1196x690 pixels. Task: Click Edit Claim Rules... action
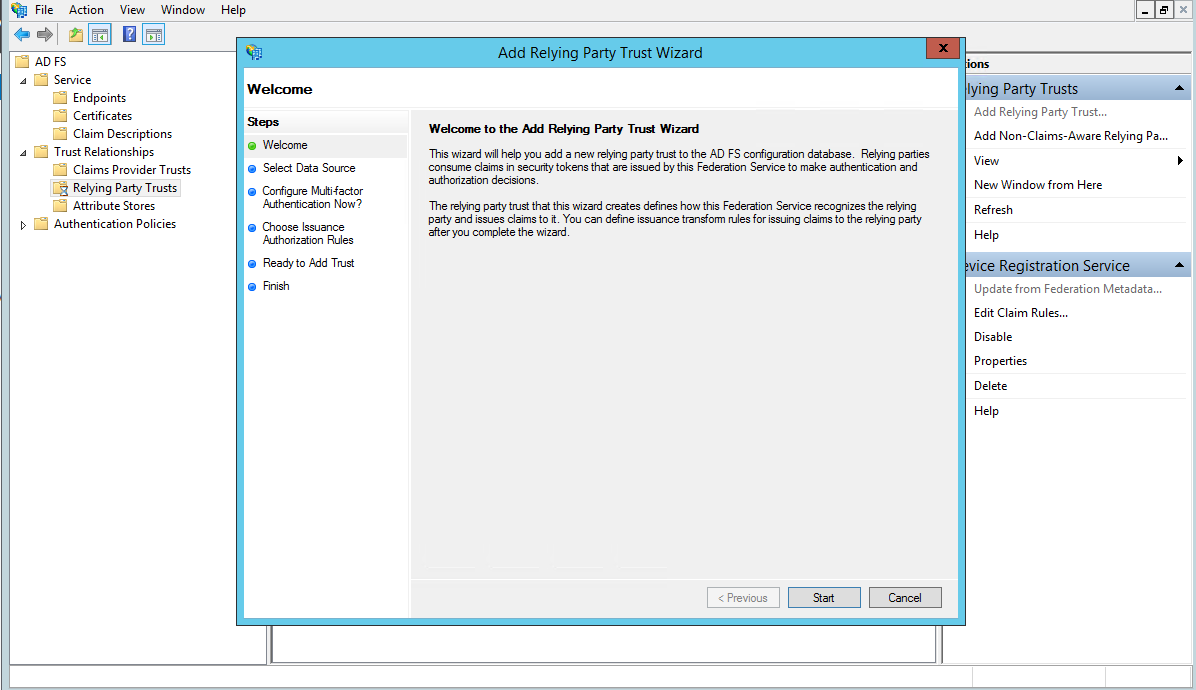[1021, 313]
